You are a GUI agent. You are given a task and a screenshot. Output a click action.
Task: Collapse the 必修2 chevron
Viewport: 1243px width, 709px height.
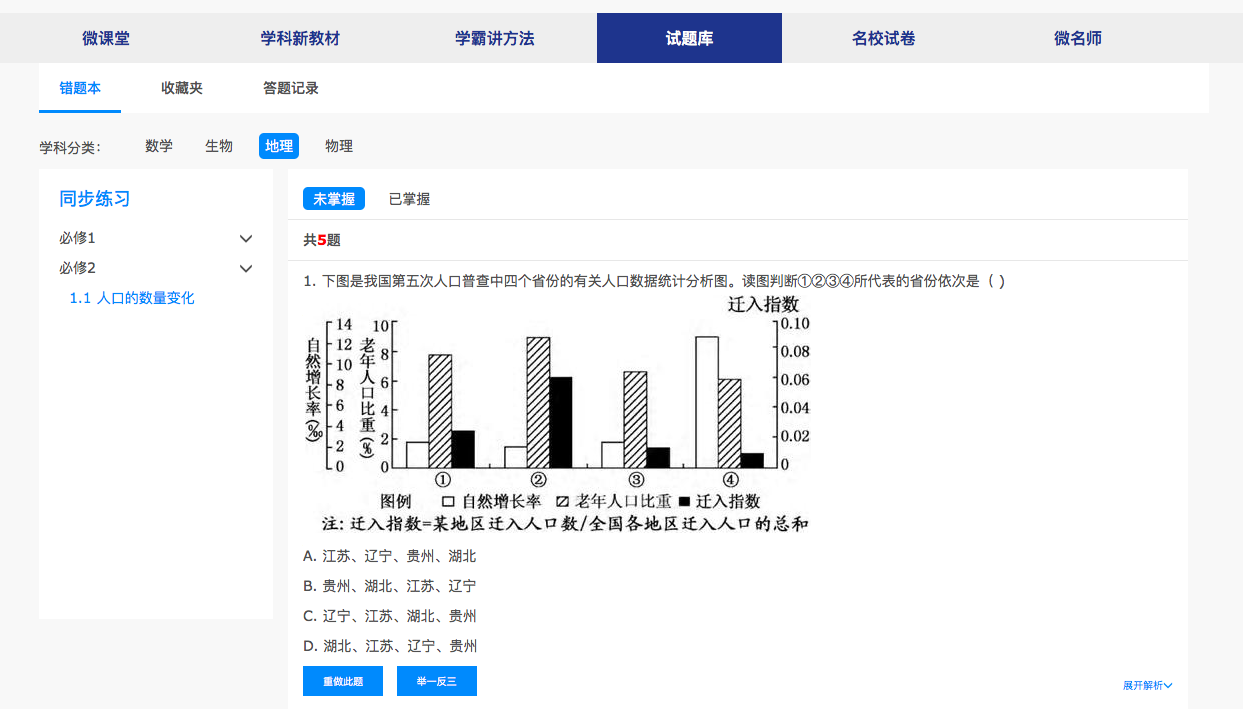246,269
